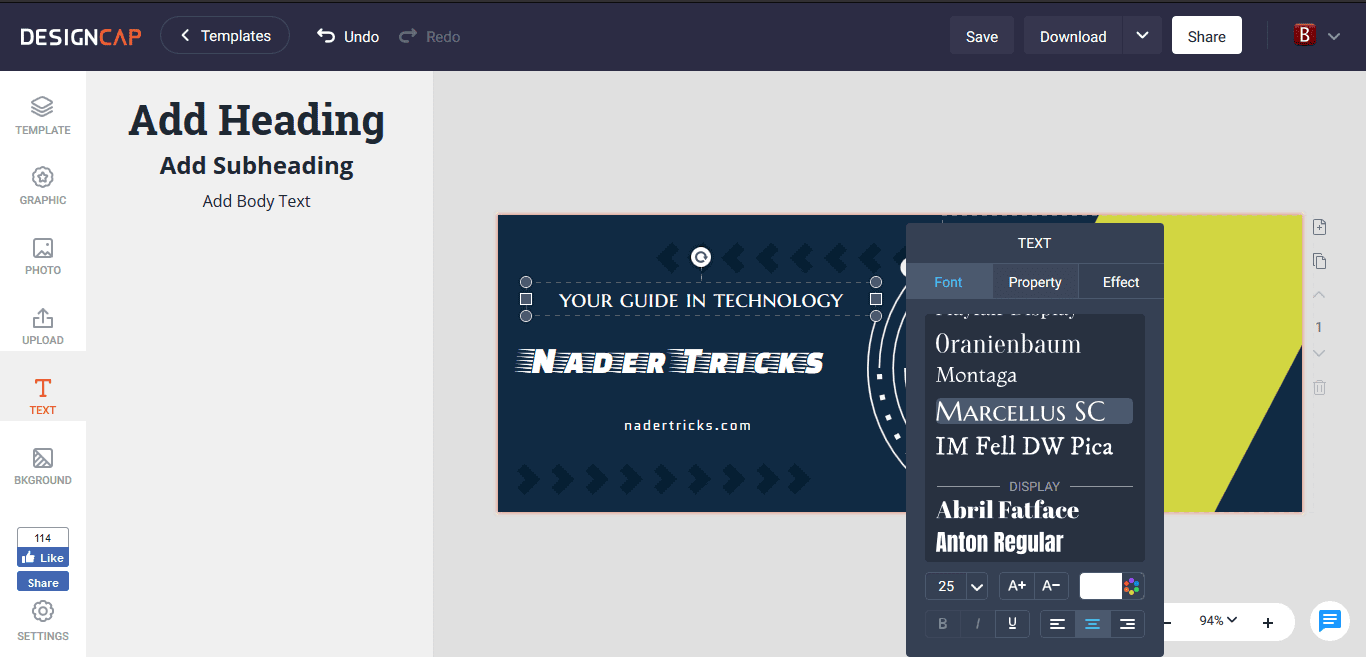Click the DesignCap logo
Screen dimensions: 1366x657
[x=81, y=37]
